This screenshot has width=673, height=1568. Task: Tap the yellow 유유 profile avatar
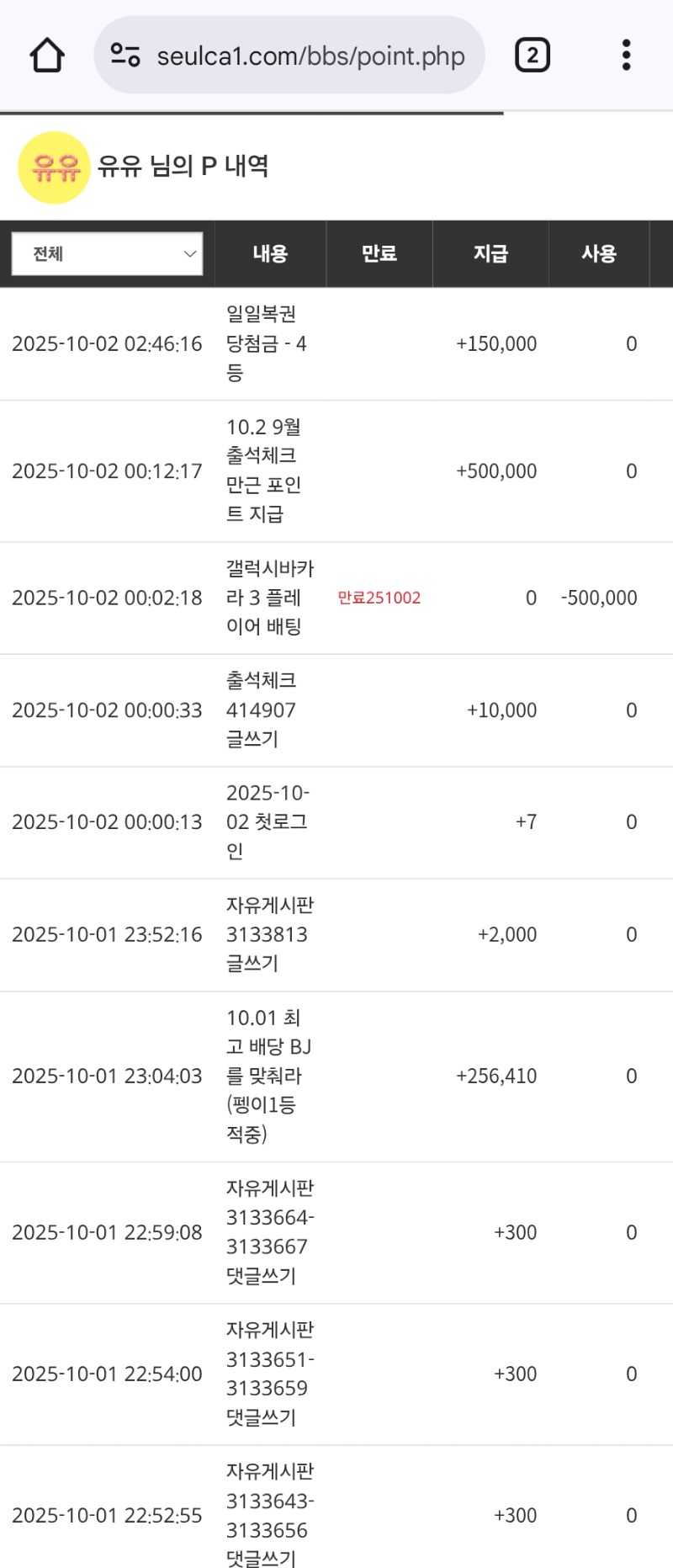pyautogui.click(x=54, y=167)
